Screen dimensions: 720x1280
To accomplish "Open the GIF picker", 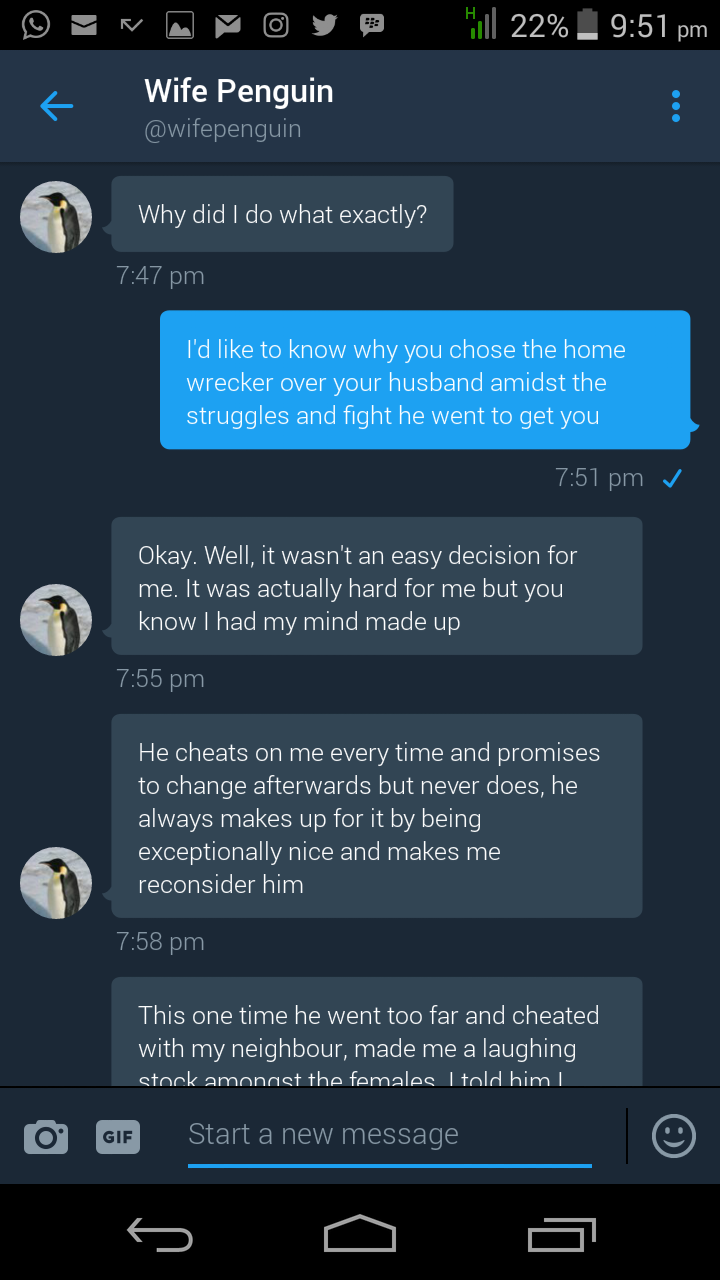I will (x=118, y=1136).
